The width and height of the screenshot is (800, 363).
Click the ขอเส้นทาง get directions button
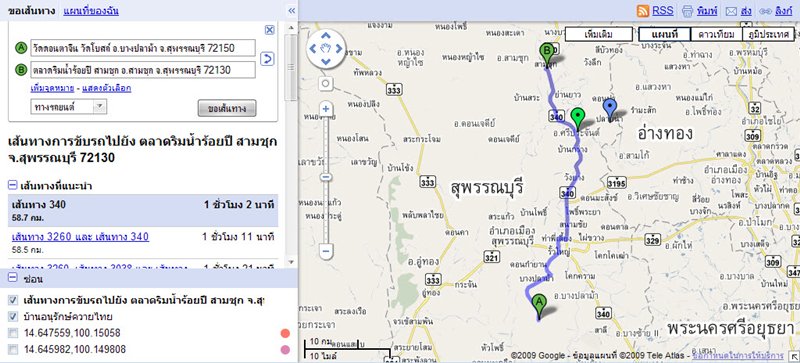pos(227,108)
